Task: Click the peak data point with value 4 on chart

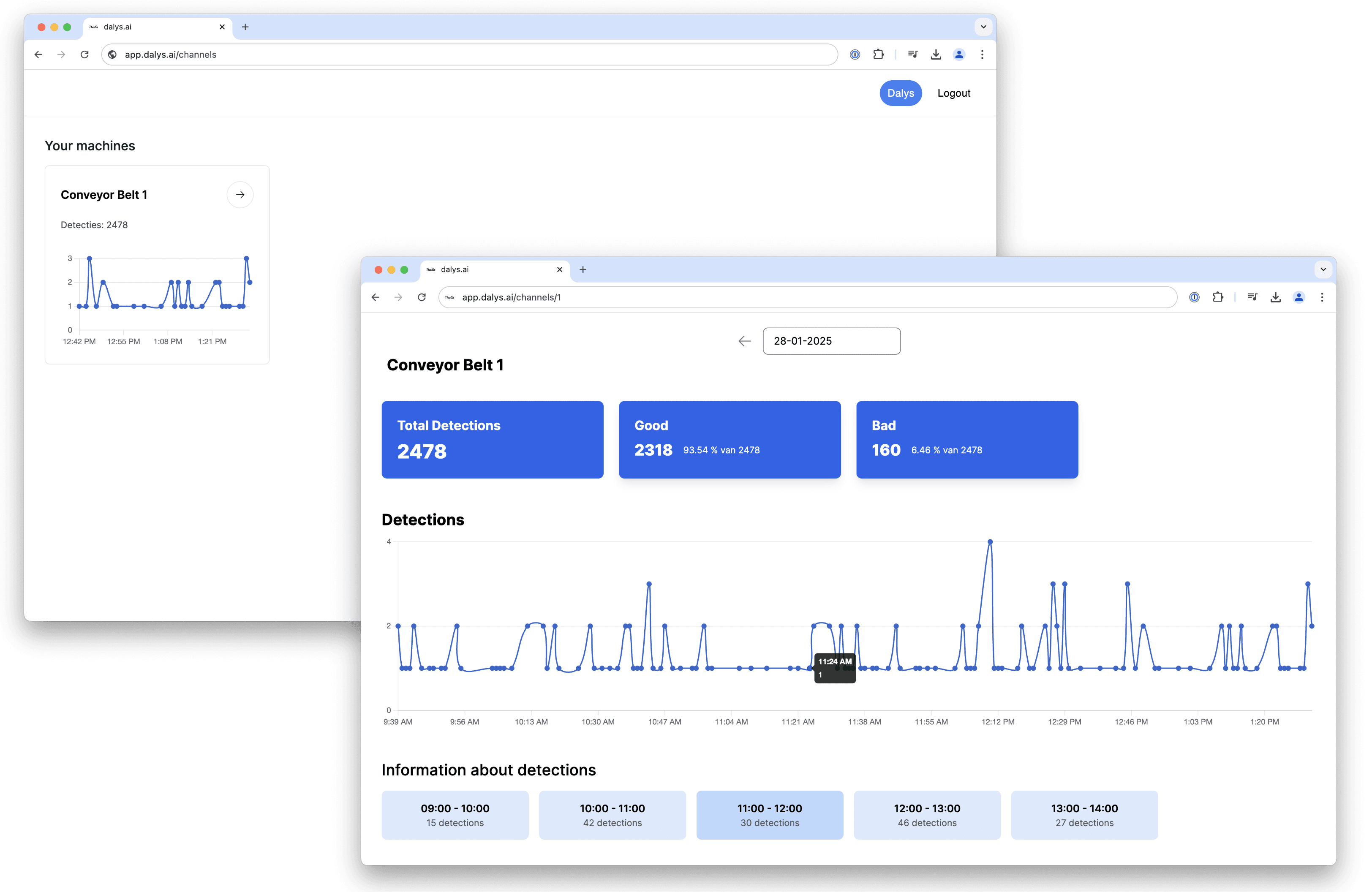Action: click(x=990, y=541)
